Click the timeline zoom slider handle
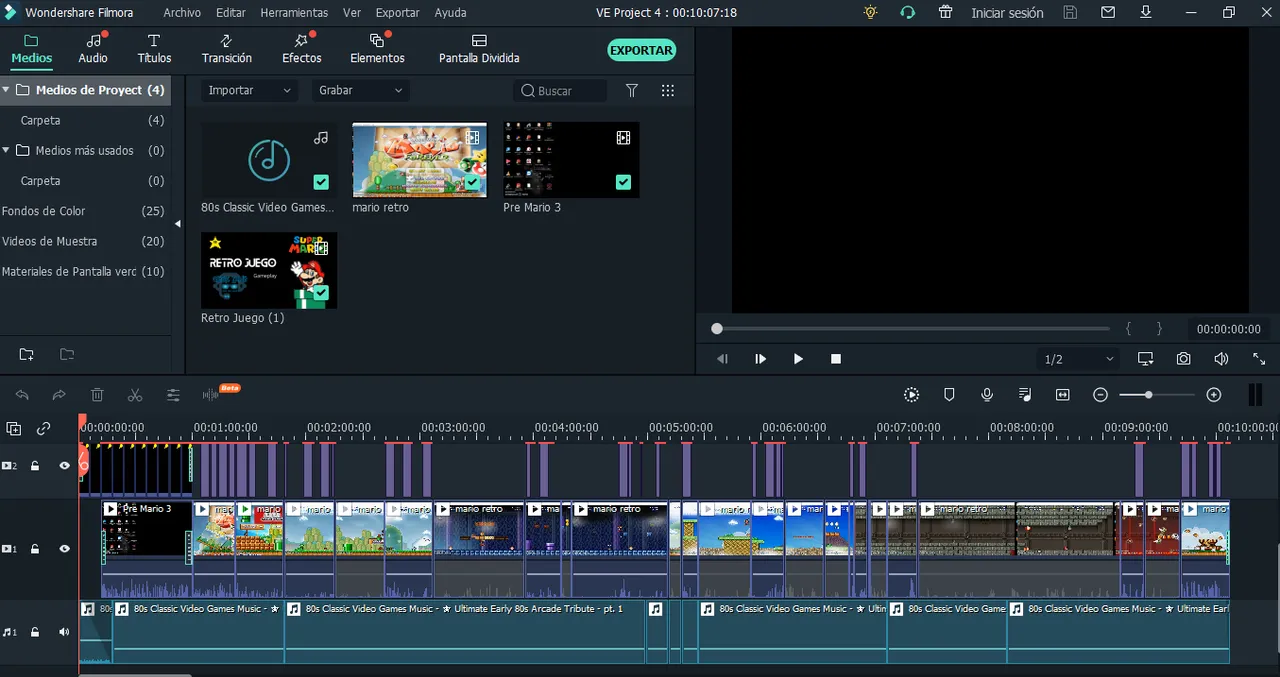This screenshot has height=677, width=1280. pyautogui.click(x=1148, y=395)
